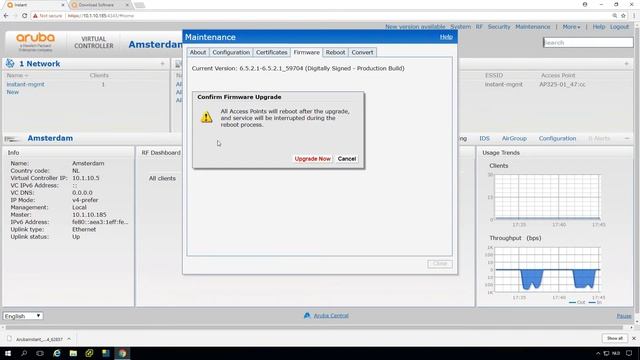640x360 pixels.
Task: Open Task View on taskbar
Action: click(40, 353)
